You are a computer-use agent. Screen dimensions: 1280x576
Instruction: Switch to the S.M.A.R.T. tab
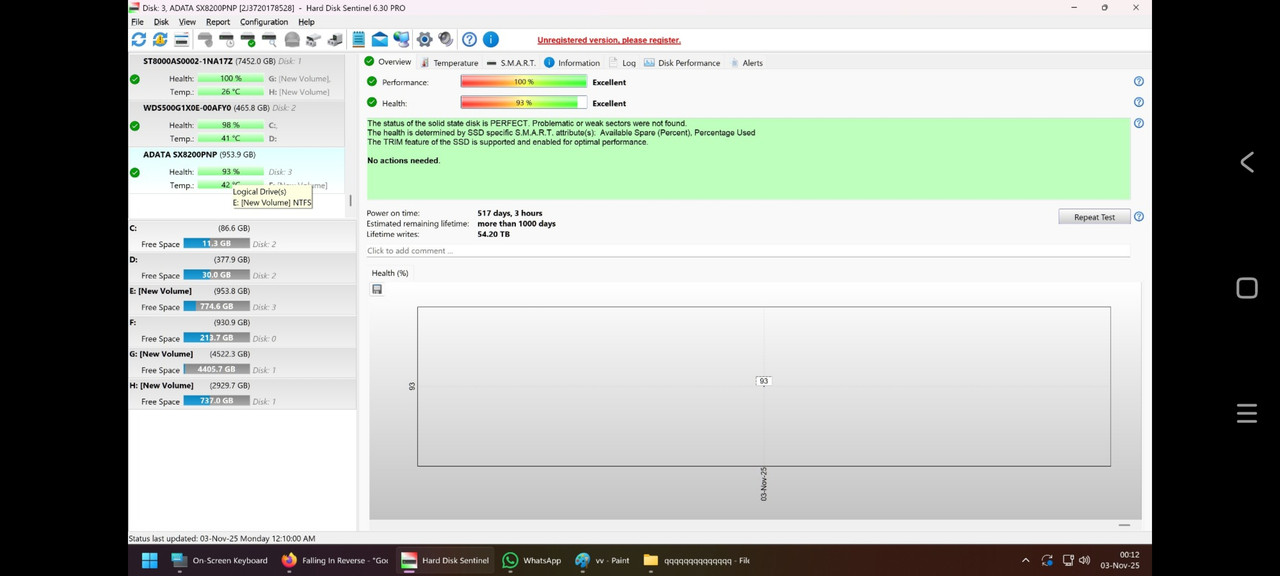[x=511, y=63]
